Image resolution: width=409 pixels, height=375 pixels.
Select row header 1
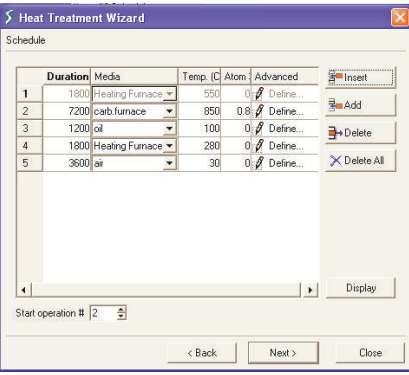point(30,94)
